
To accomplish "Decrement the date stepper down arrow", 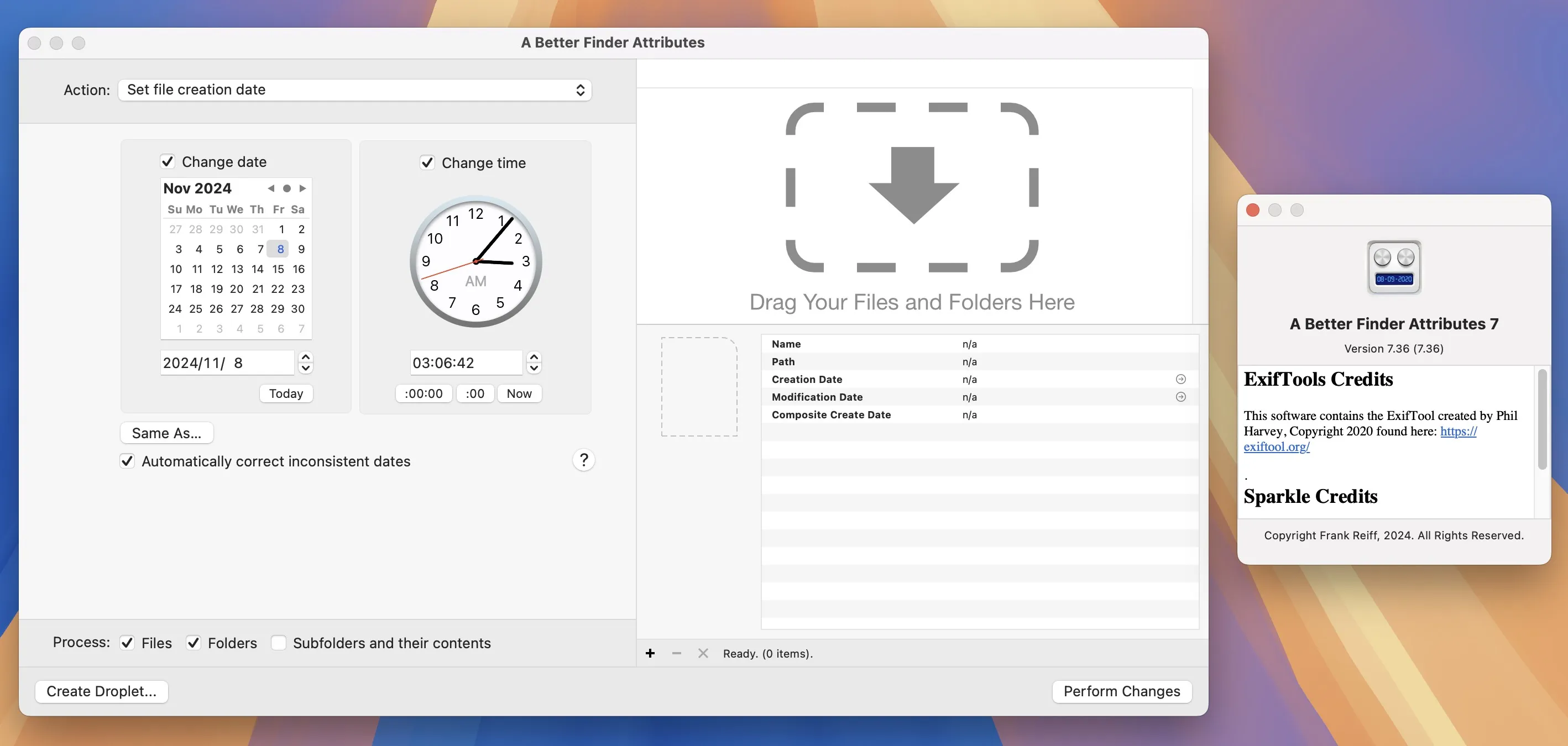I will pyautogui.click(x=306, y=368).
